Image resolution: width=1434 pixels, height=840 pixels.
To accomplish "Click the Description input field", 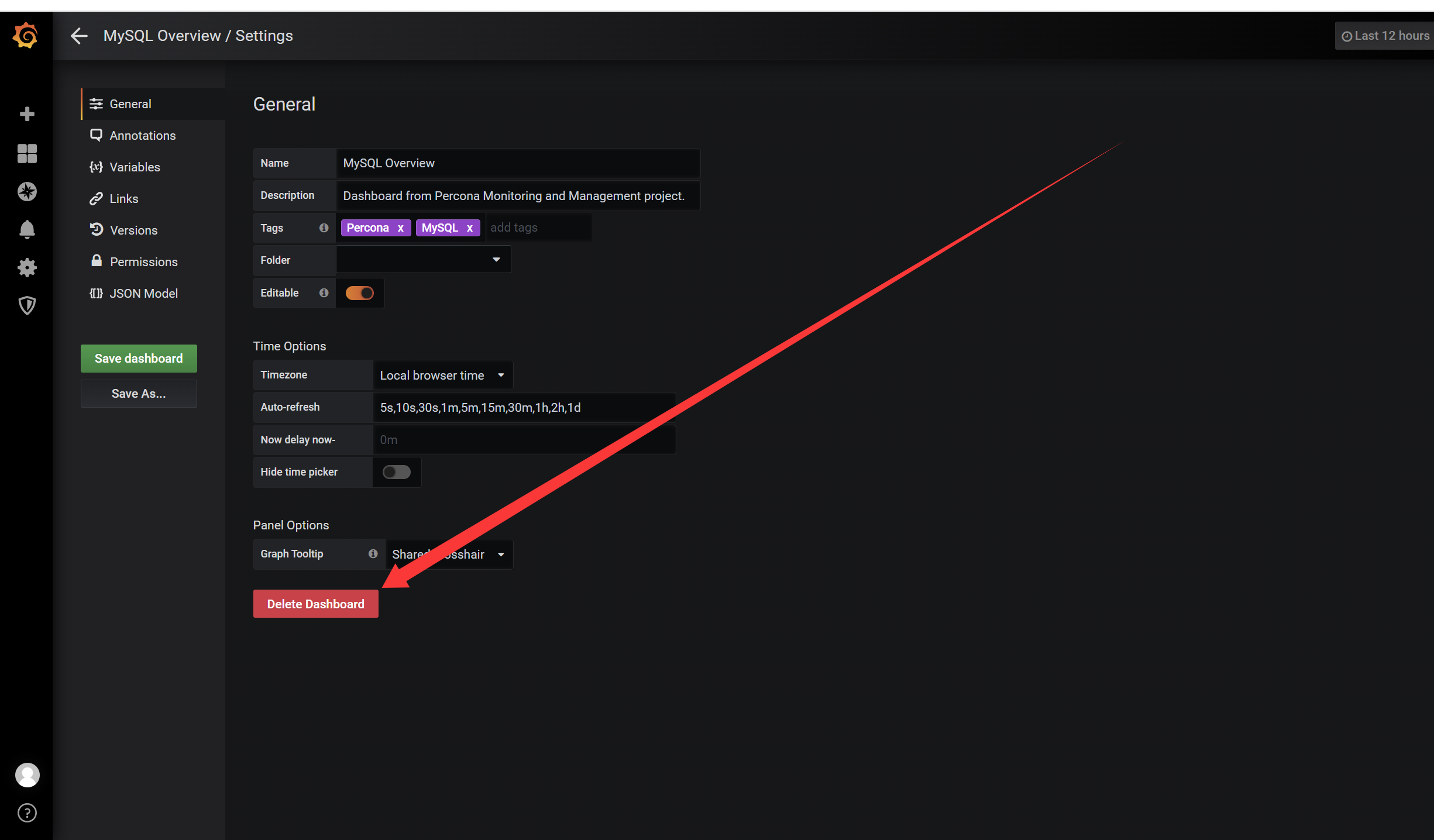I will 518,195.
